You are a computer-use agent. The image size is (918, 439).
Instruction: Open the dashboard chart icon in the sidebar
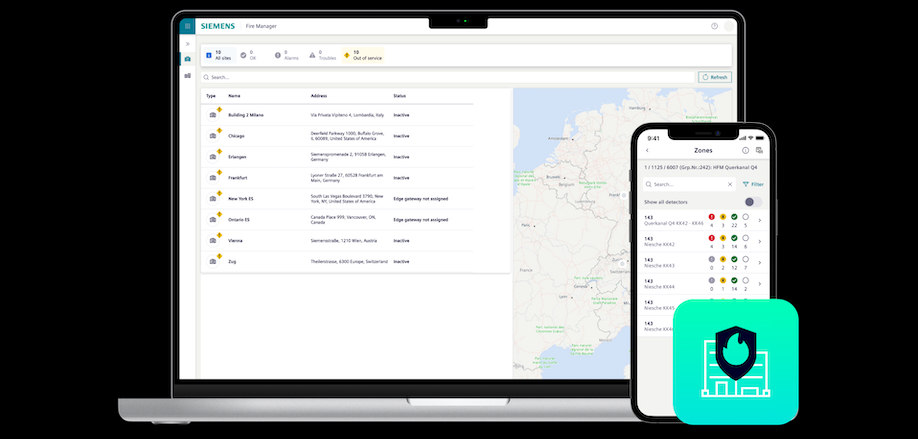[187, 76]
